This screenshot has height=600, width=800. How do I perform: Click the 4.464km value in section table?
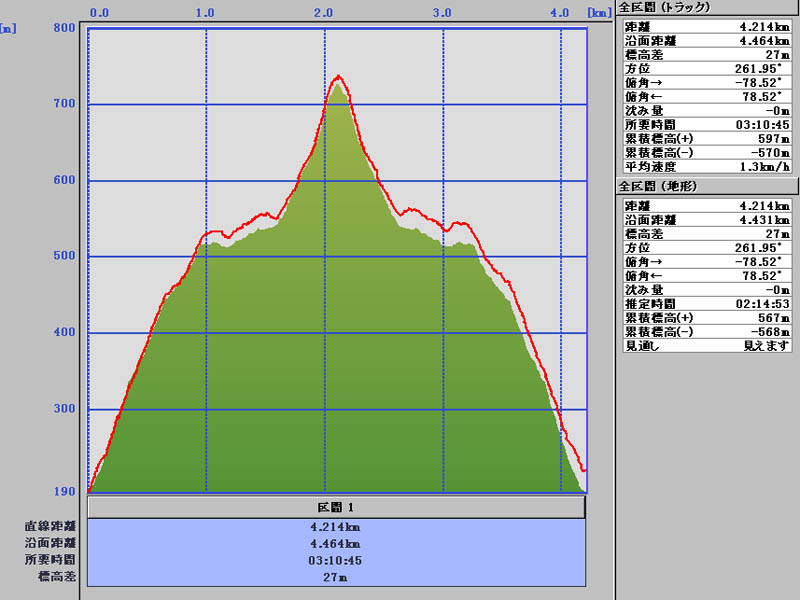tap(336, 543)
